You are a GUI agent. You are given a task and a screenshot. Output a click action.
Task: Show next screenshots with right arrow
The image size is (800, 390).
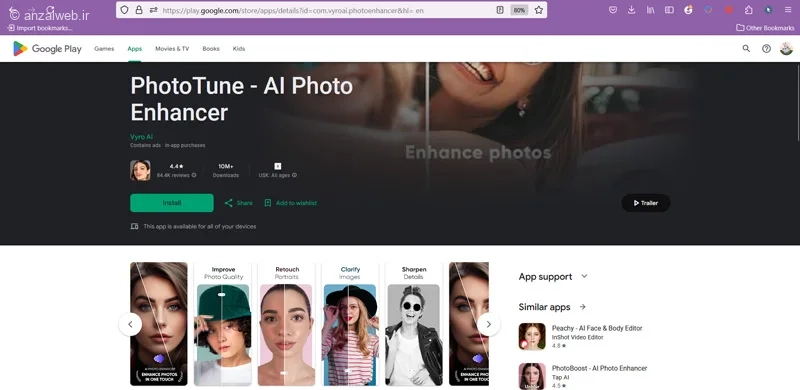489,324
